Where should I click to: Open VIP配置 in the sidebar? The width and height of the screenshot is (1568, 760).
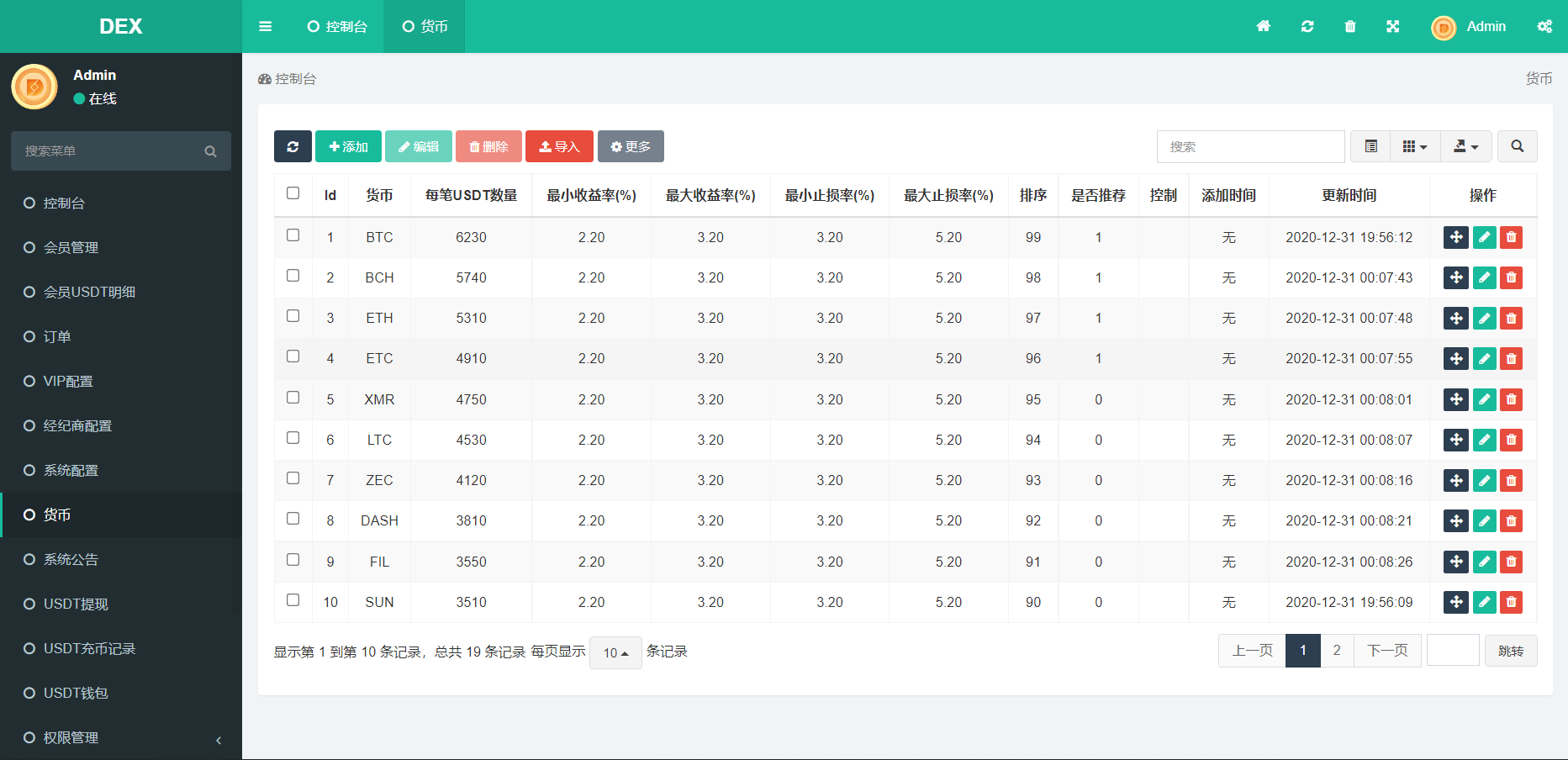121,381
